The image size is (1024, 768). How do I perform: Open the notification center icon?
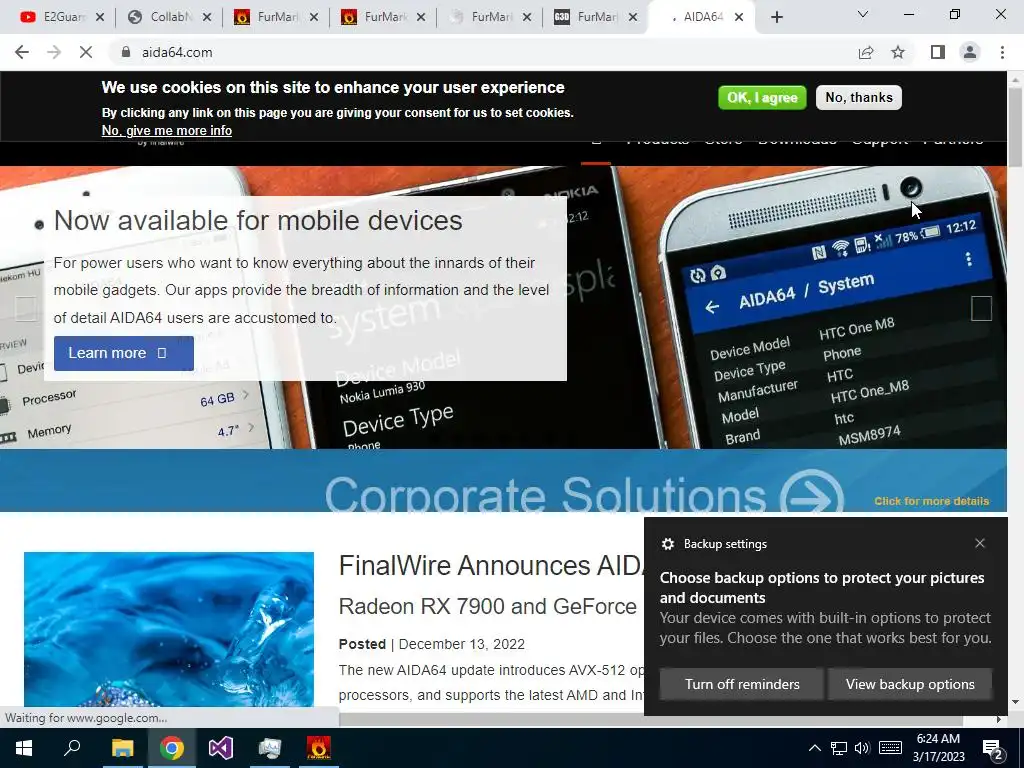[x=994, y=750]
